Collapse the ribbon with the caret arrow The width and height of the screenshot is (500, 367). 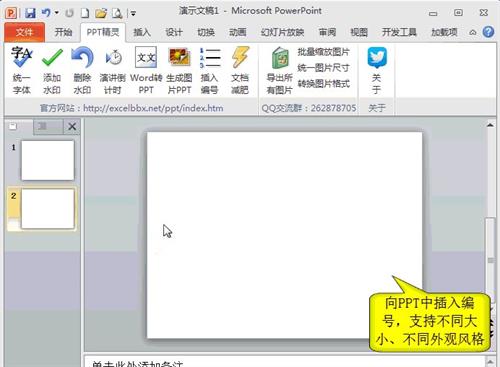(473, 32)
